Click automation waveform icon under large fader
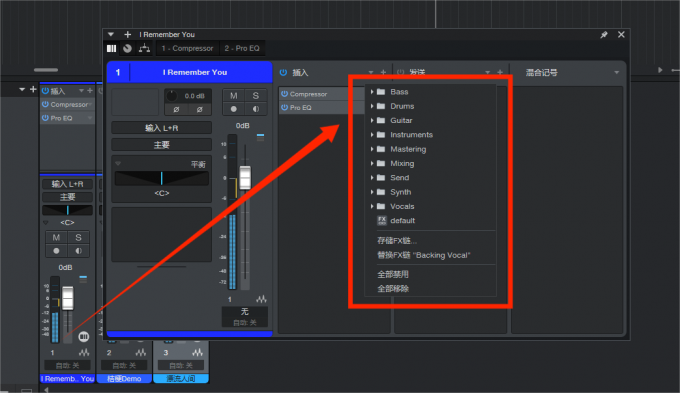Screen dimensions: 680x393 tap(261, 299)
